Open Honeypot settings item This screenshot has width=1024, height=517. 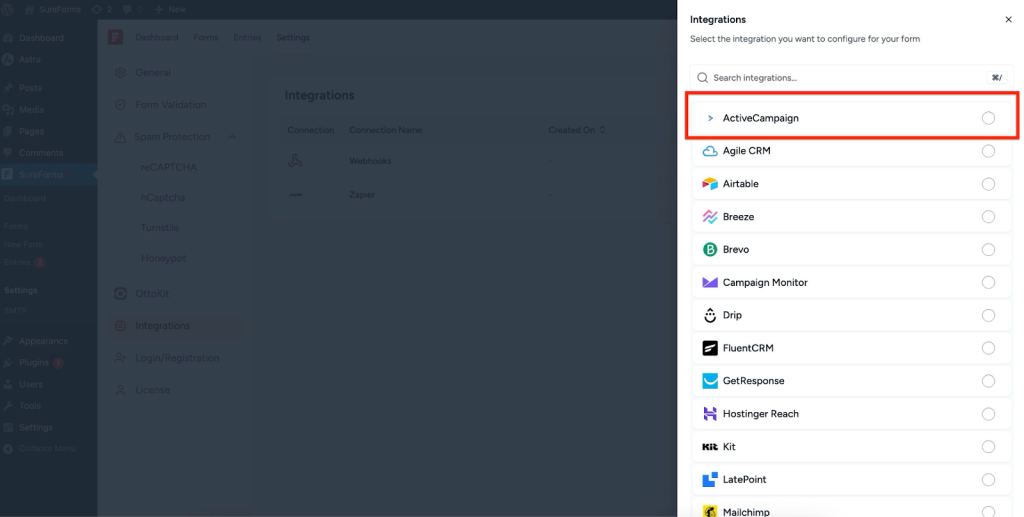click(163, 258)
